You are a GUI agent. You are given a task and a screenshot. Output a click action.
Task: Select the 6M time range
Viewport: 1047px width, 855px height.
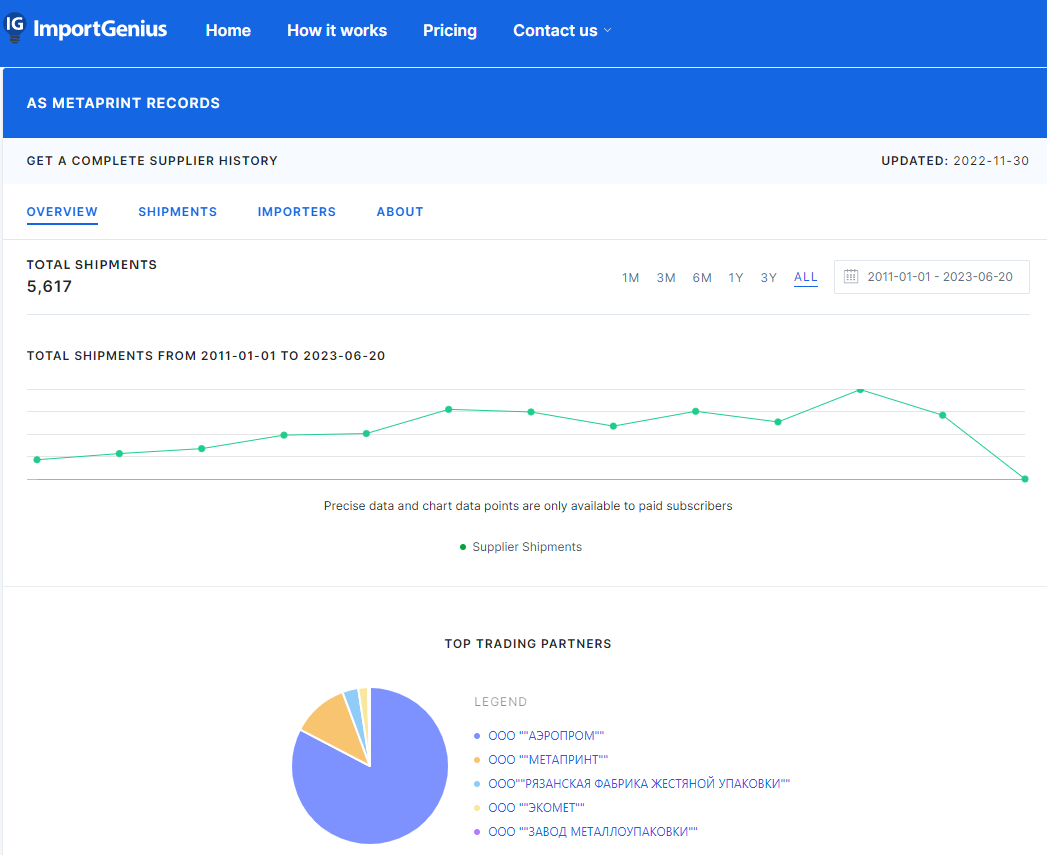pos(701,278)
